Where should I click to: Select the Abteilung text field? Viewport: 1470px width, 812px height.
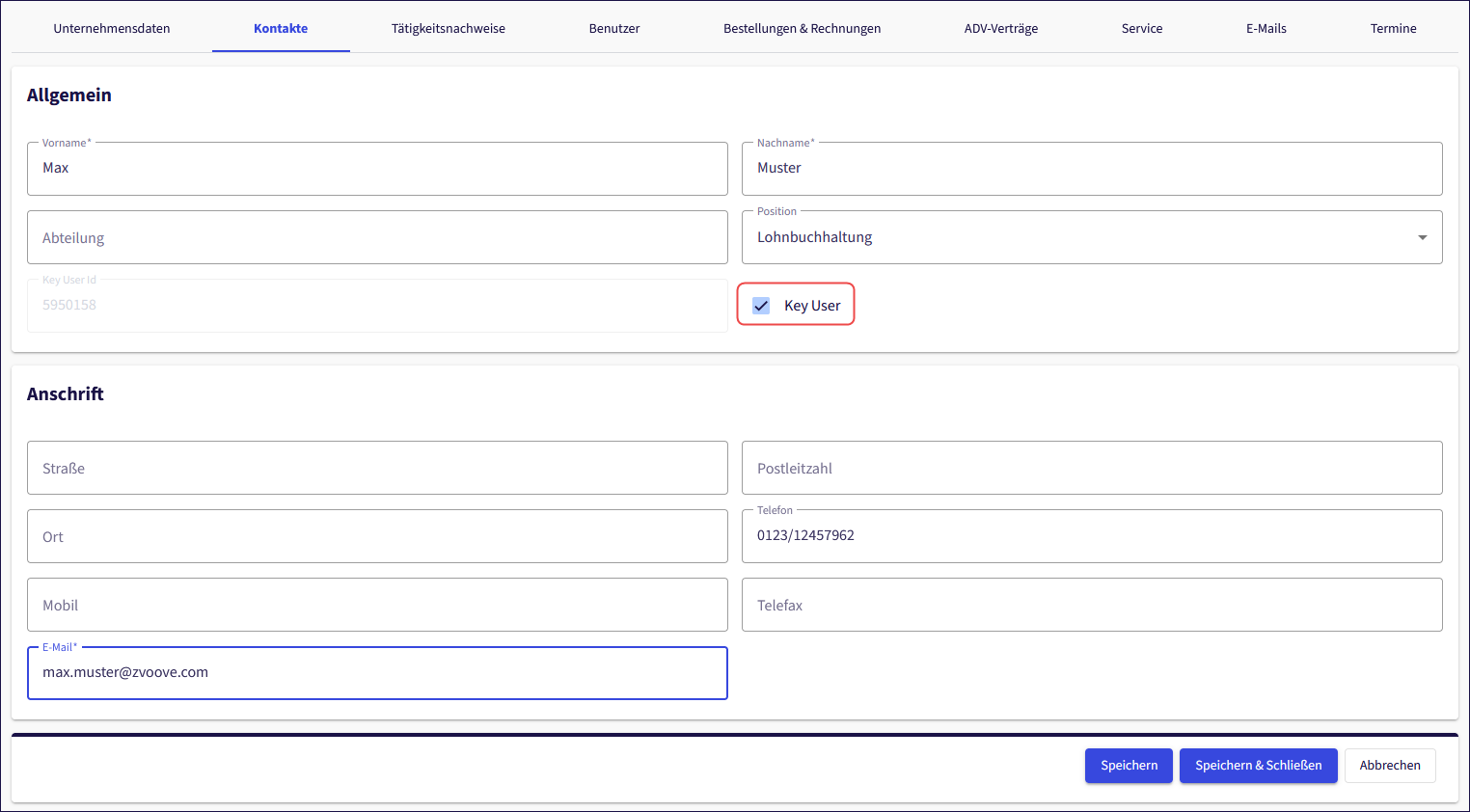[x=377, y=238]
